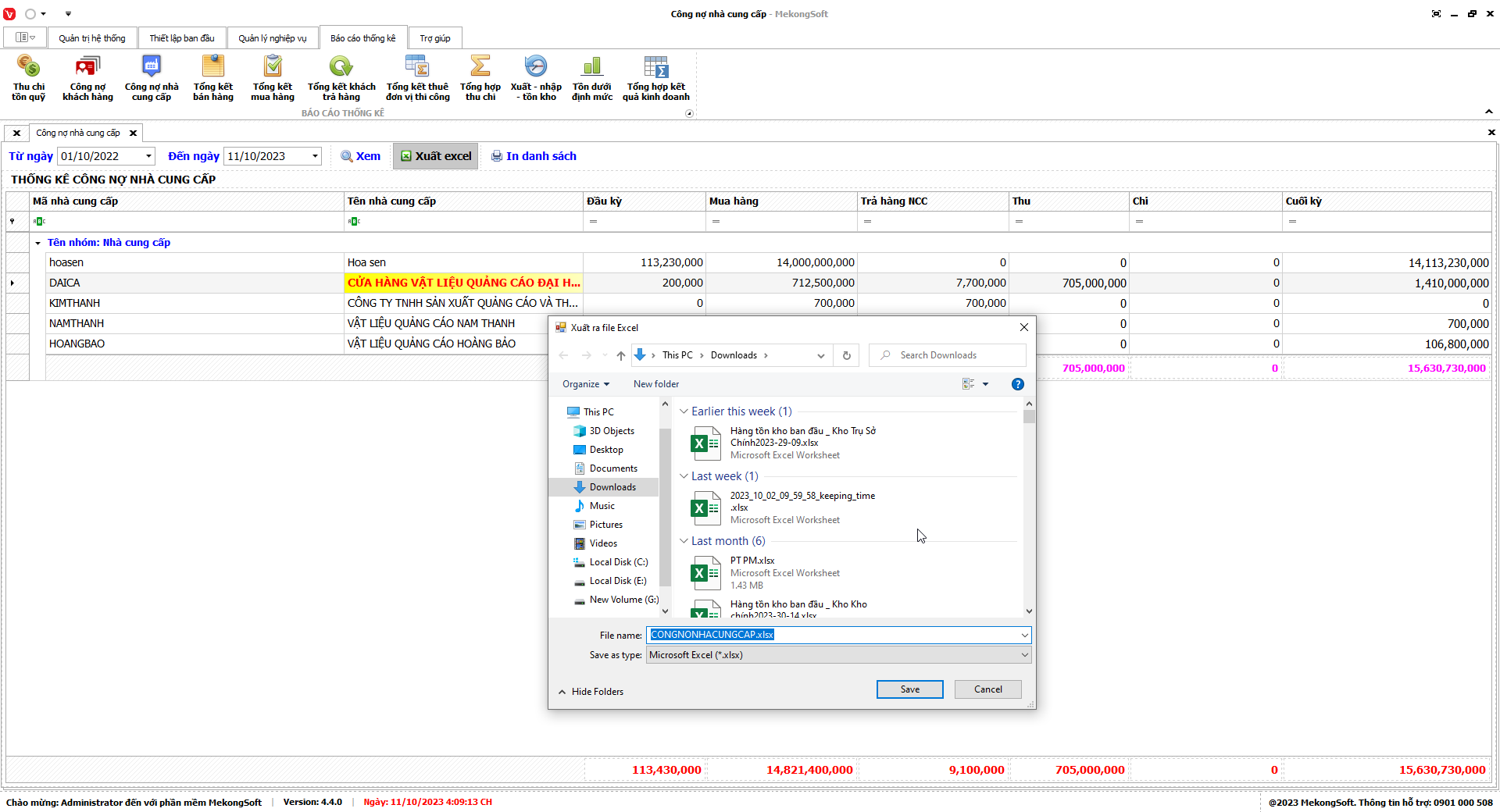Open Xuất - nhập - tồn kho report
Image resolution: width=1500 pixels, height=812 pixels.
(536, 77)
